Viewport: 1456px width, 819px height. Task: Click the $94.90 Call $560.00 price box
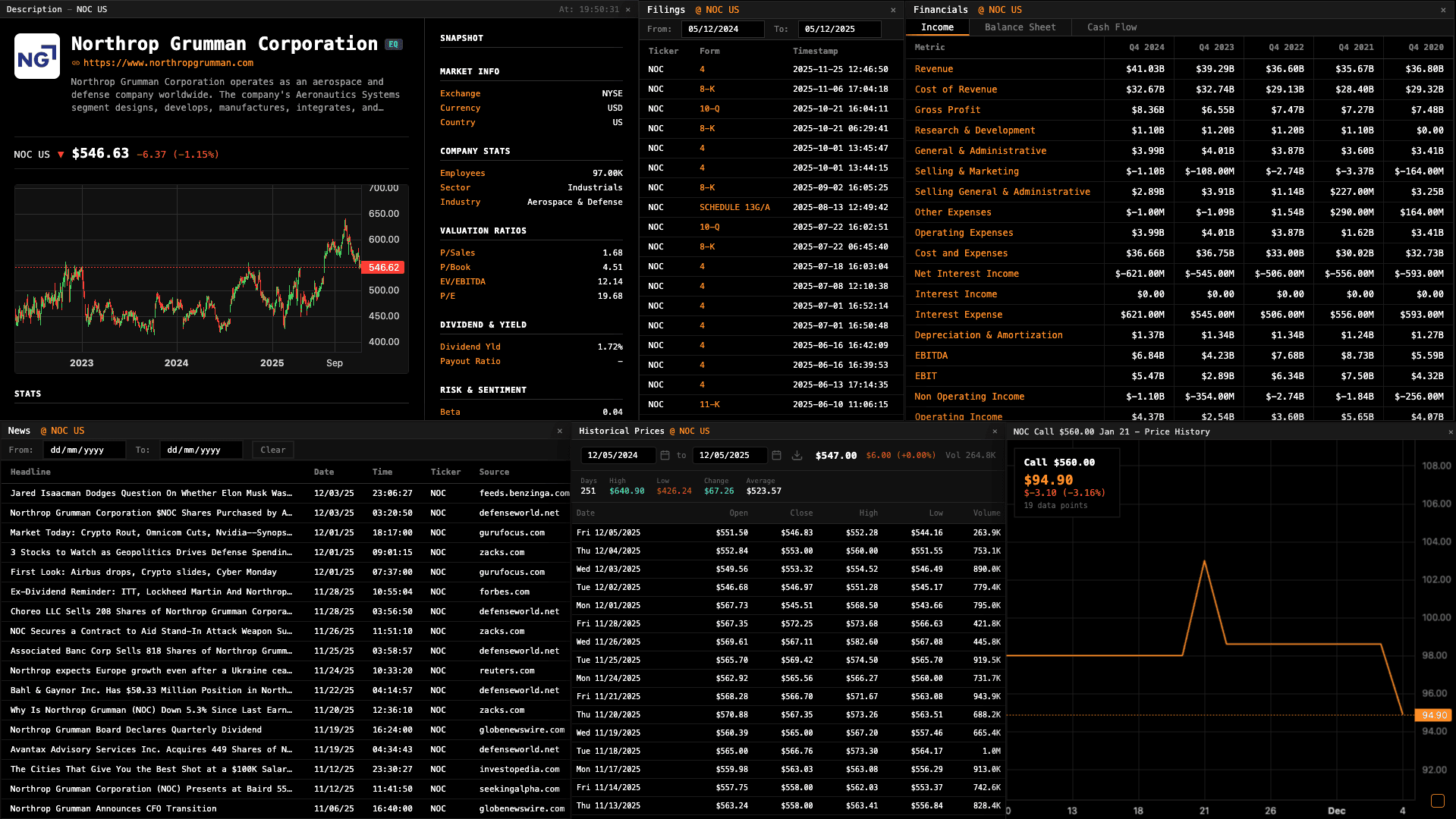[1066, 482]
